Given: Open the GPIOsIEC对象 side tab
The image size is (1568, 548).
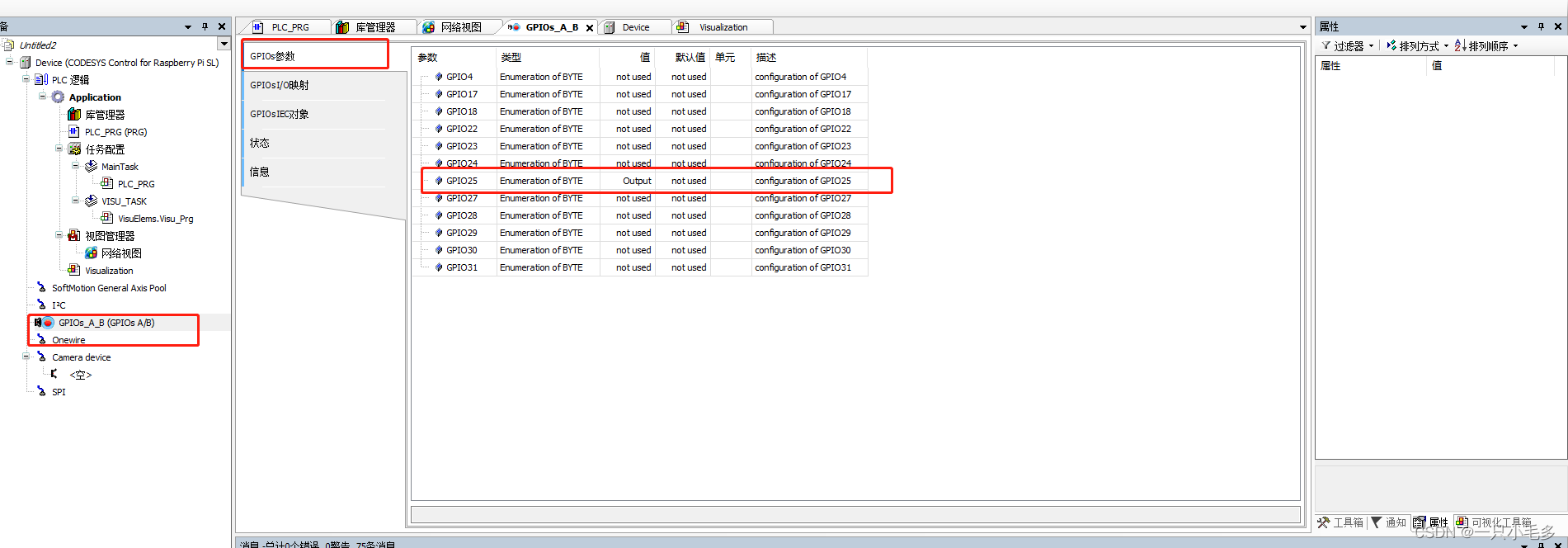Looking at the screenshot, I should click(x=313, y=114).
